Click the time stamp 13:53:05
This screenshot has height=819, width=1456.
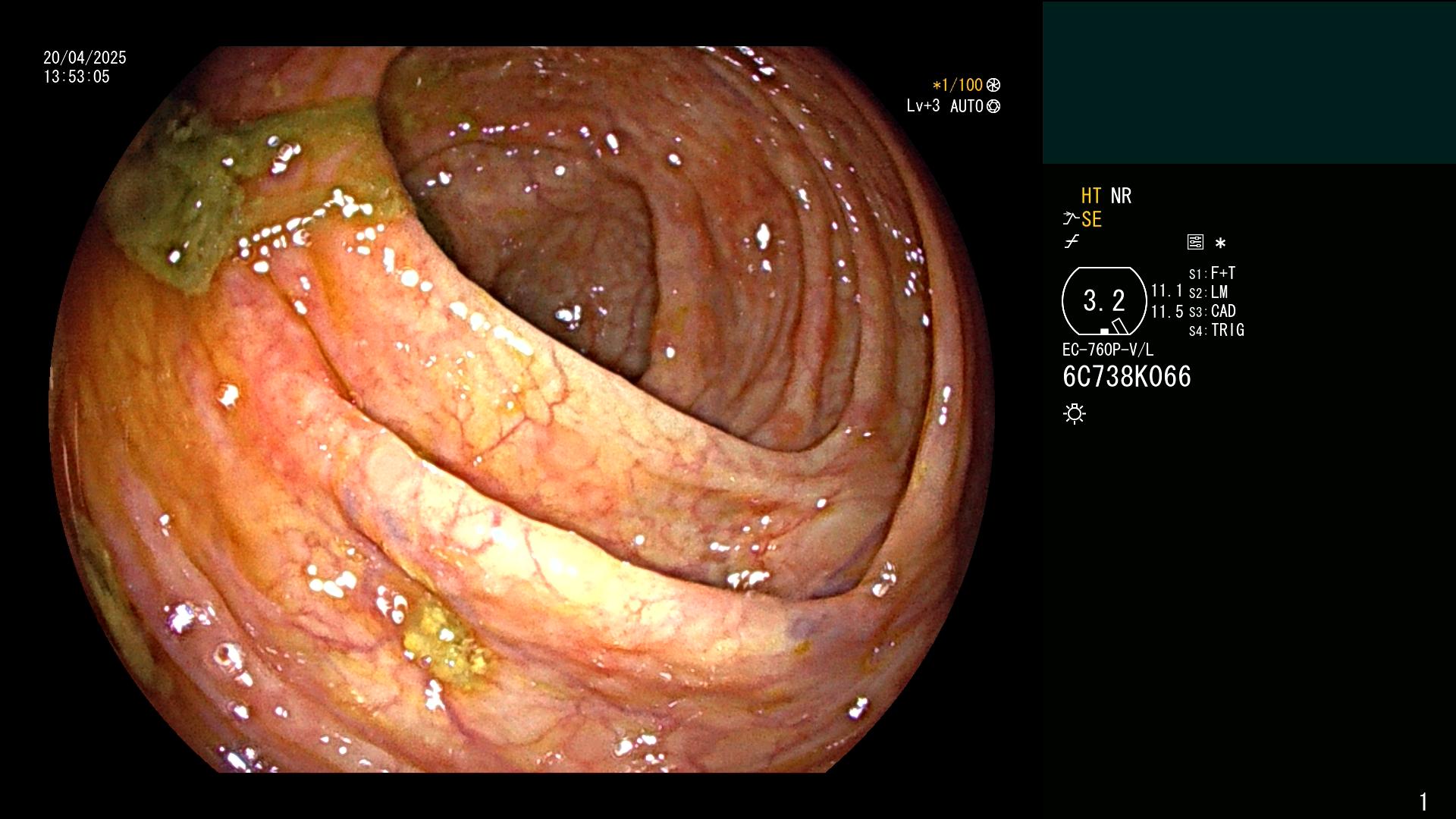point(77,77)
